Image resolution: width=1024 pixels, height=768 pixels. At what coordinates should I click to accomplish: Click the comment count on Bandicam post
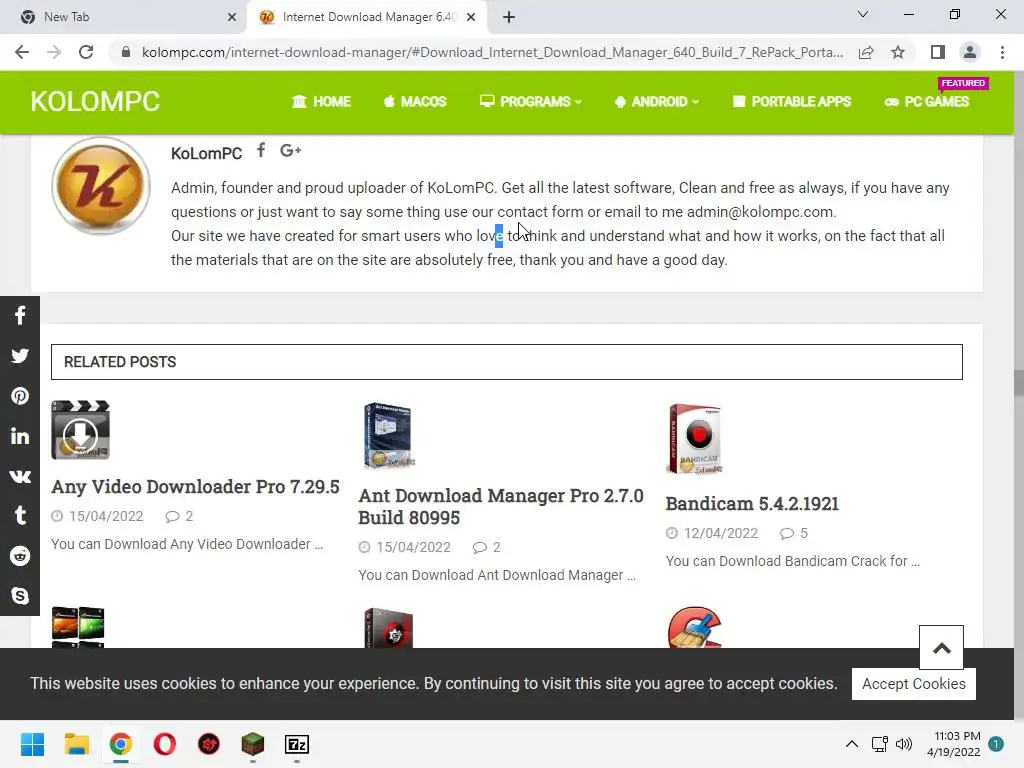(x=793, y=534)
